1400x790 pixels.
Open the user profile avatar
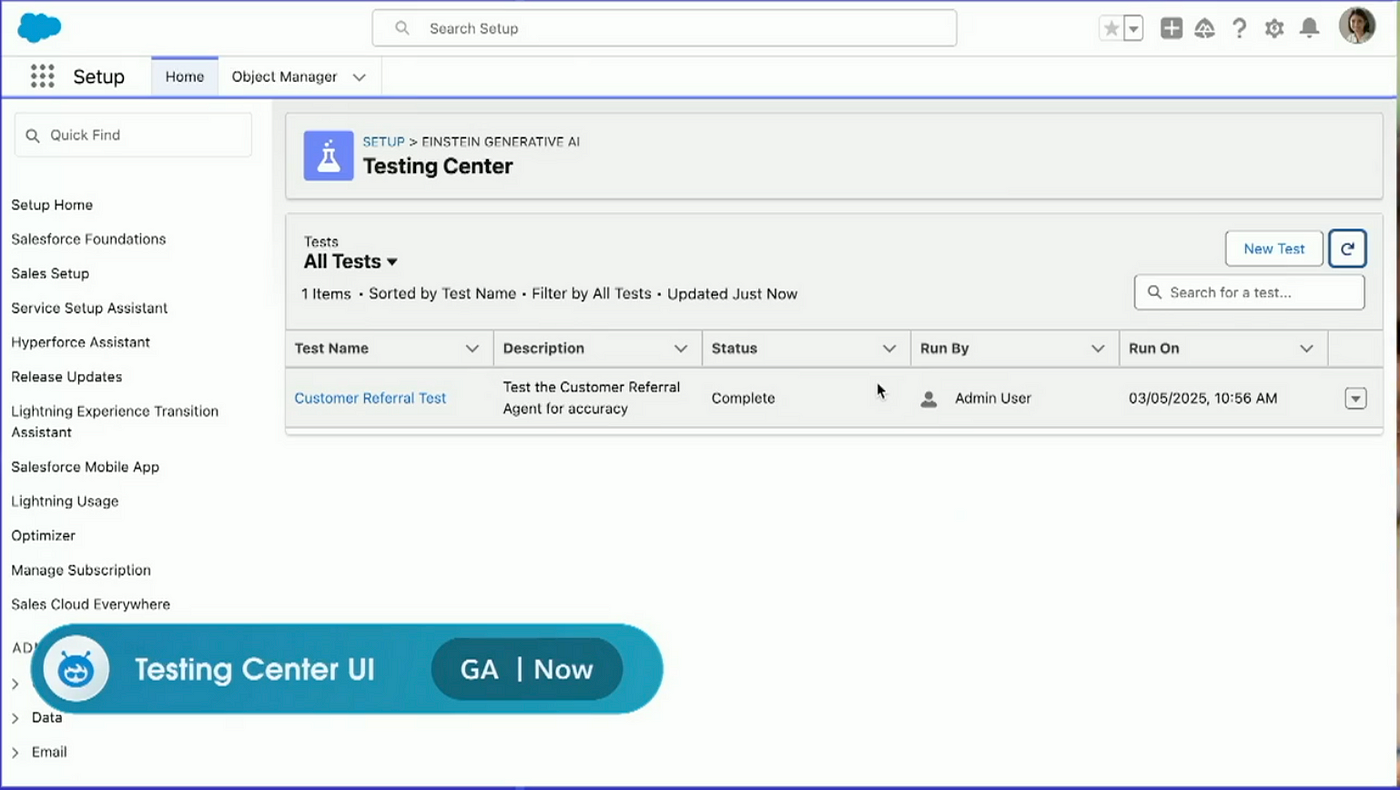click(1357, 27)
